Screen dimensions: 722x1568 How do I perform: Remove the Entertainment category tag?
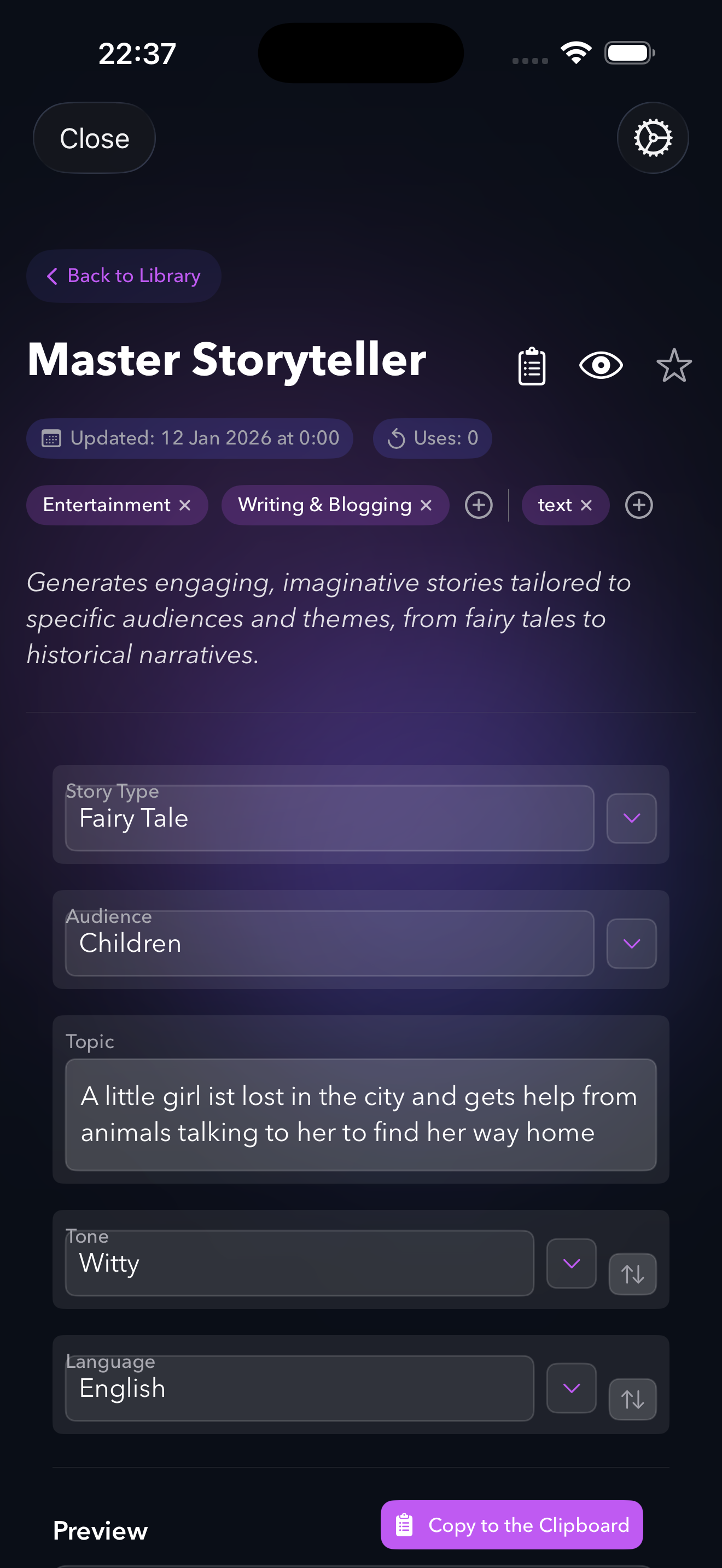coord(185,505)
